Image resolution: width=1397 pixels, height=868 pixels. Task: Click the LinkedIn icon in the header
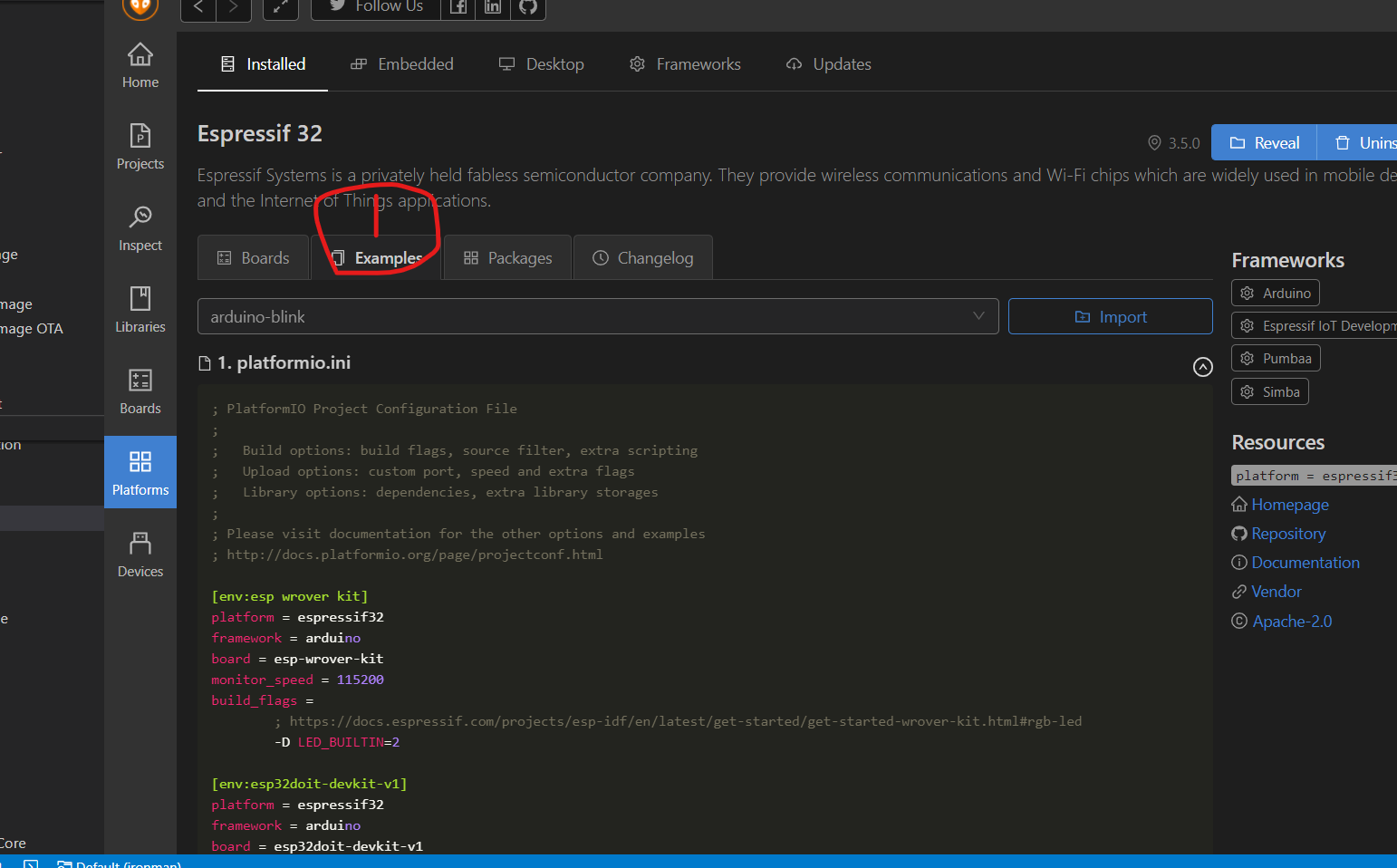coord(493,6)
